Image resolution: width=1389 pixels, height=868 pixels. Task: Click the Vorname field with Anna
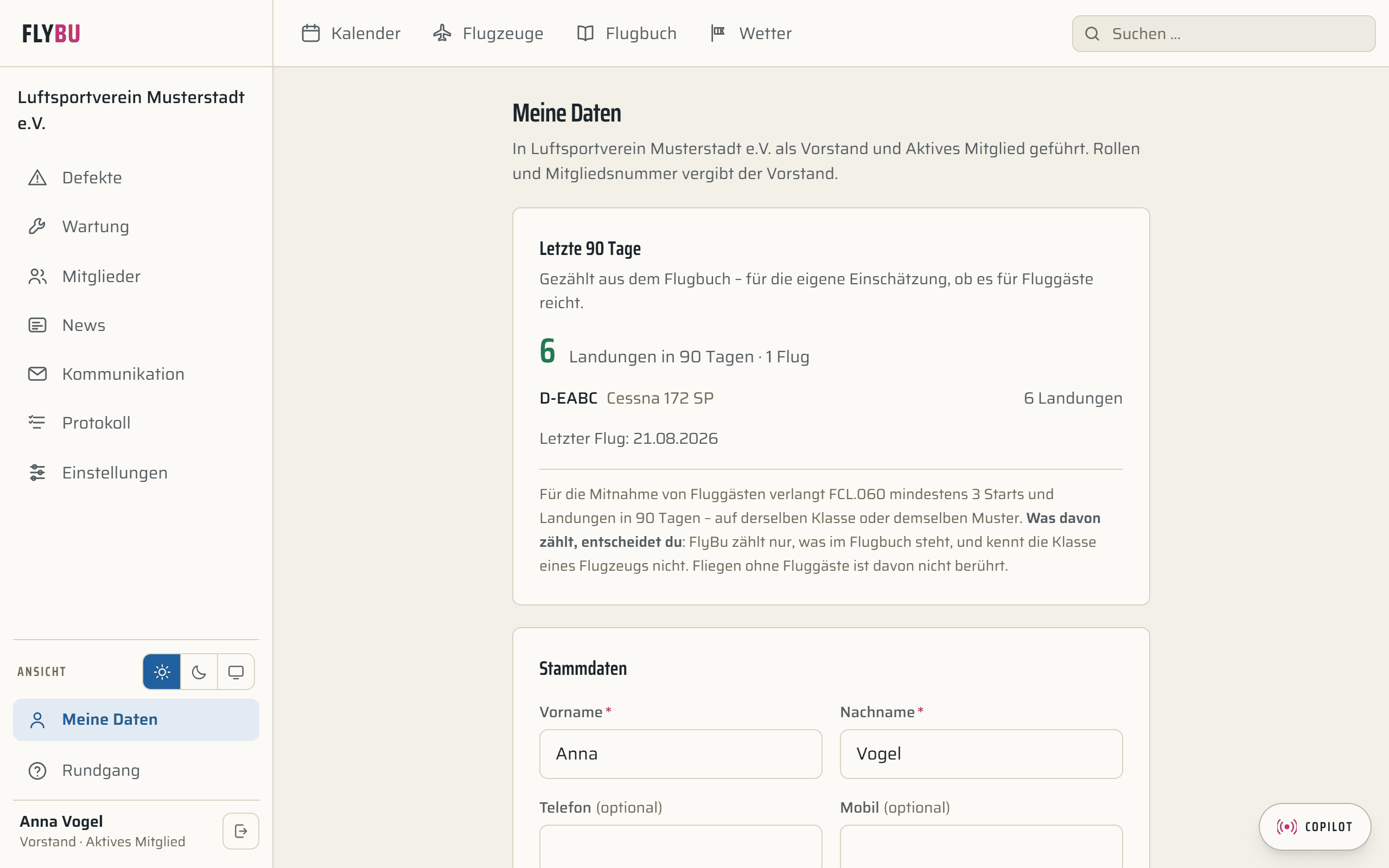[681, 754]
